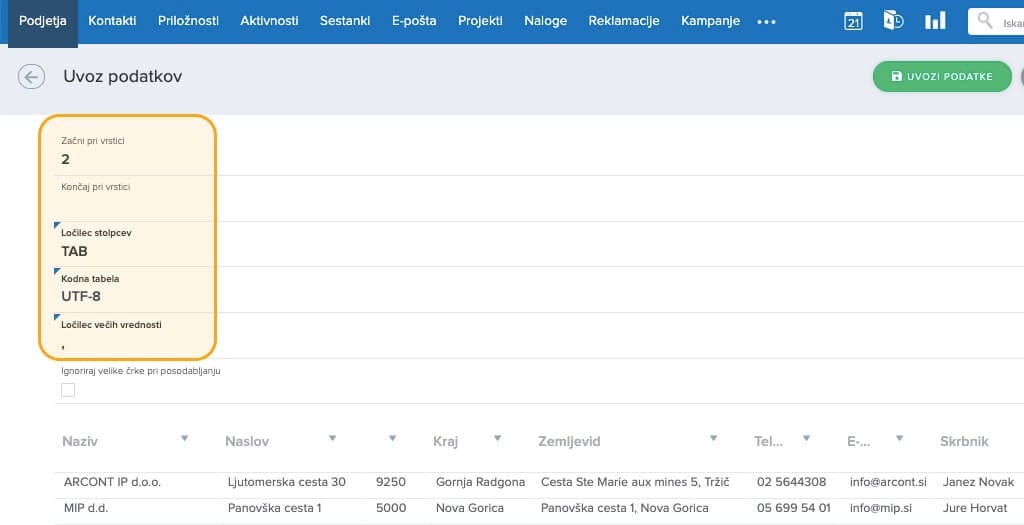Click the info@arcont.si cell
Viewport: 1024px width, 525px height.
888,482
